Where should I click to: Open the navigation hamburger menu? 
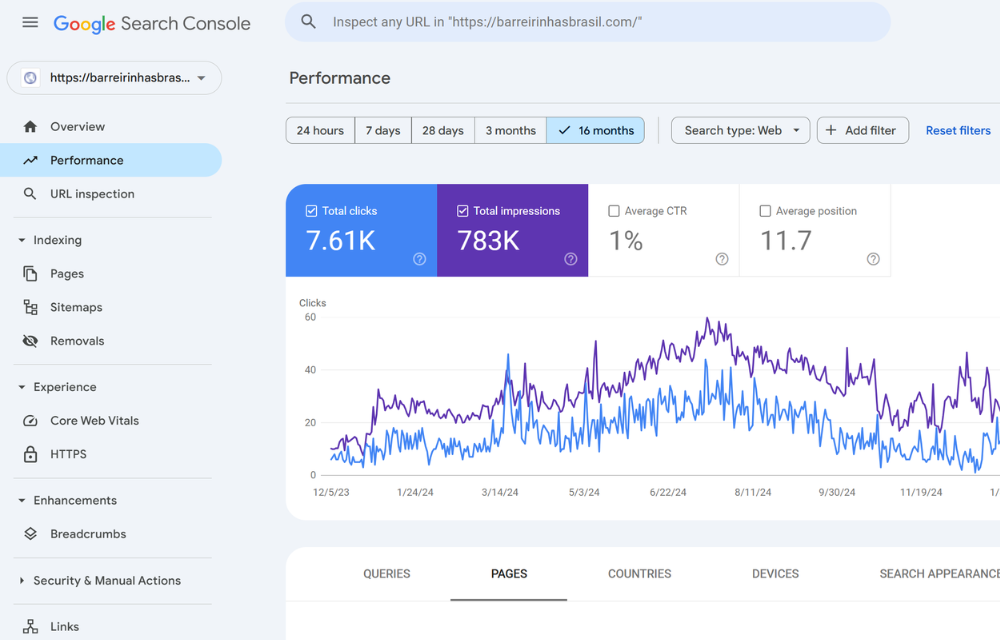[x=29, y=23]
